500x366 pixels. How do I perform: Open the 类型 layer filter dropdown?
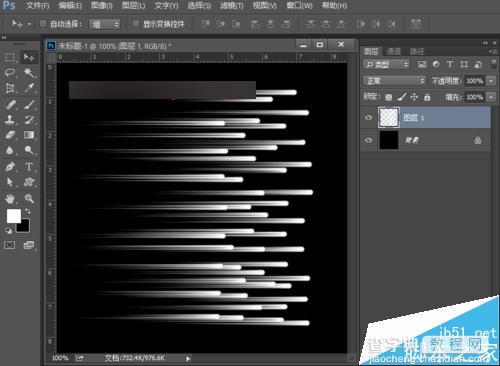386,64
